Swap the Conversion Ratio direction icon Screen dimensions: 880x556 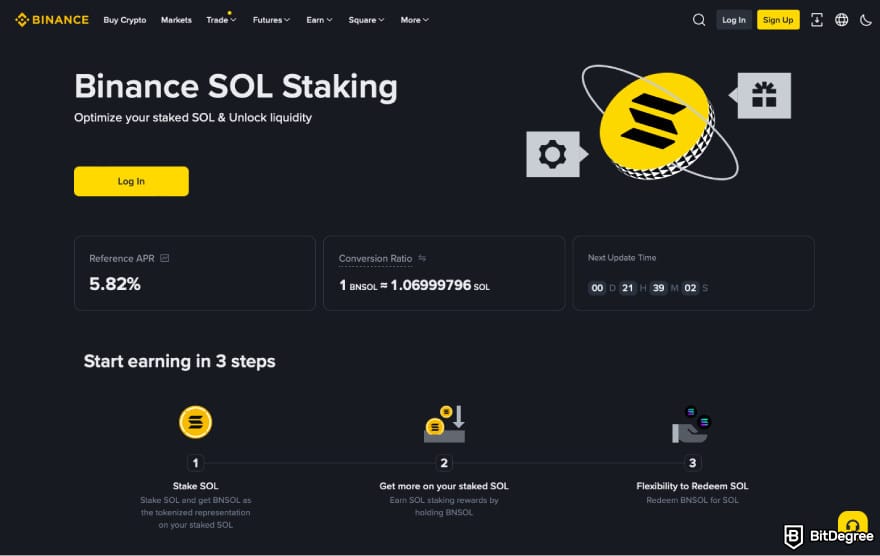click(x=422, y=258)
